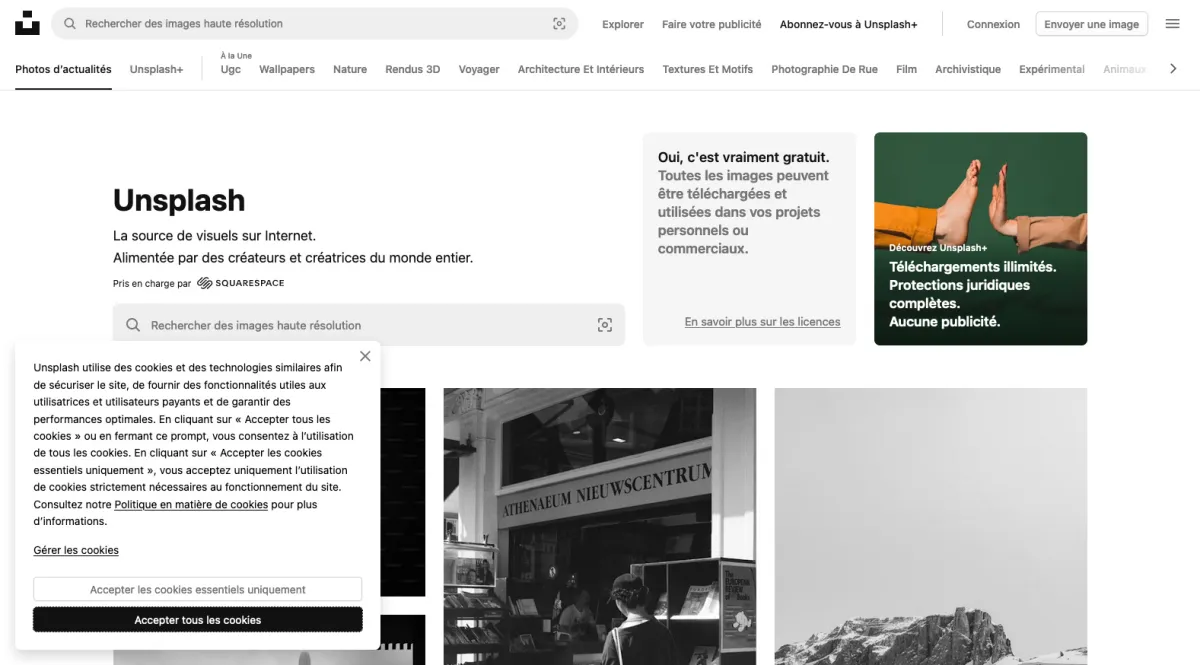The image size is (1200, 665).
Task: Click the Squarespace sponsor logo
Action: tap(240, 283)
